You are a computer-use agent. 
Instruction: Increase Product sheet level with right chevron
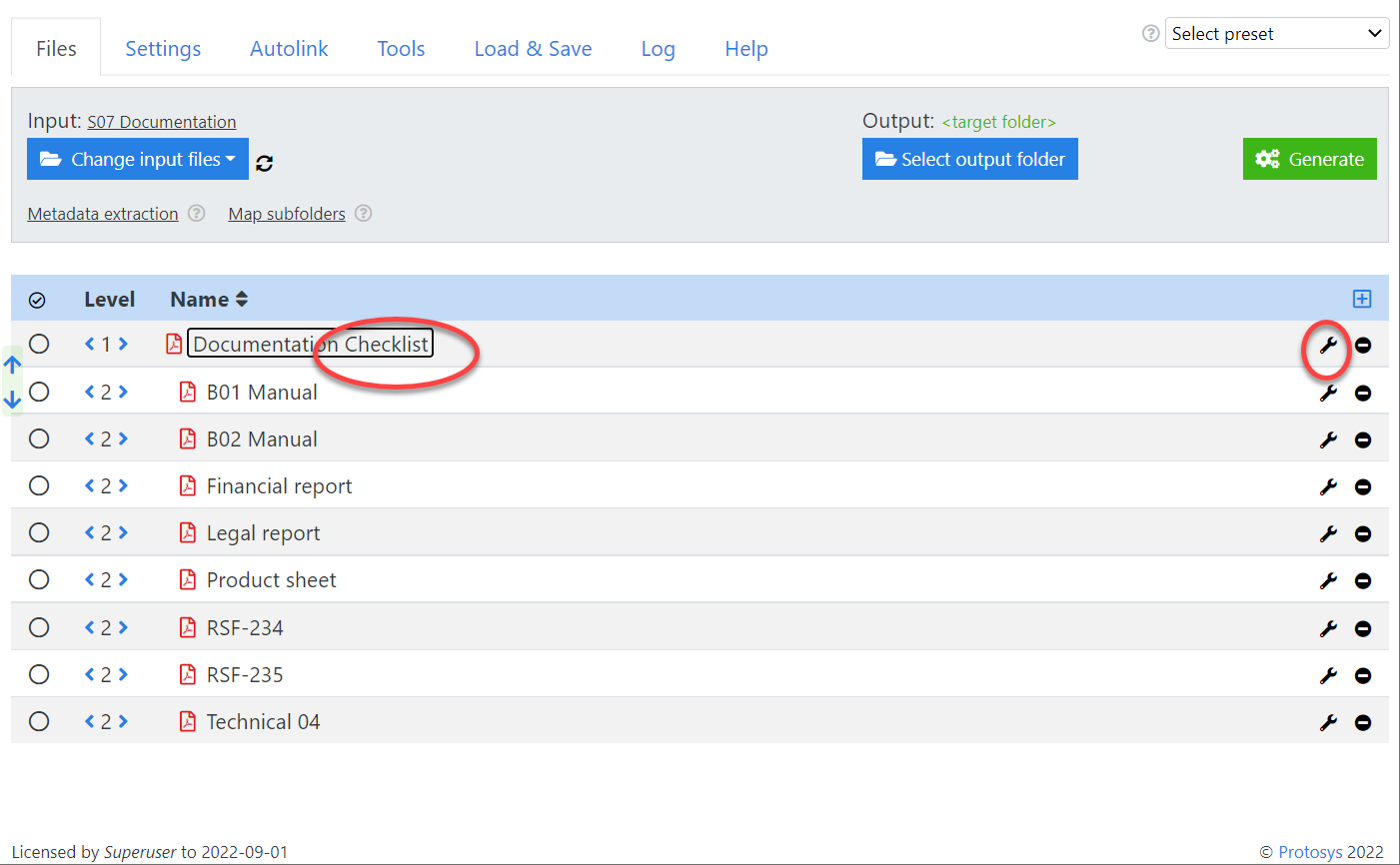coord(124,579)
